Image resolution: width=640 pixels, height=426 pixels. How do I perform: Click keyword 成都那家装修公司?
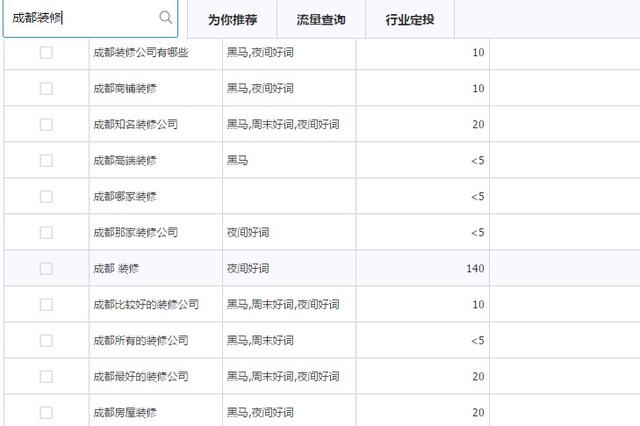click(136, 233)
